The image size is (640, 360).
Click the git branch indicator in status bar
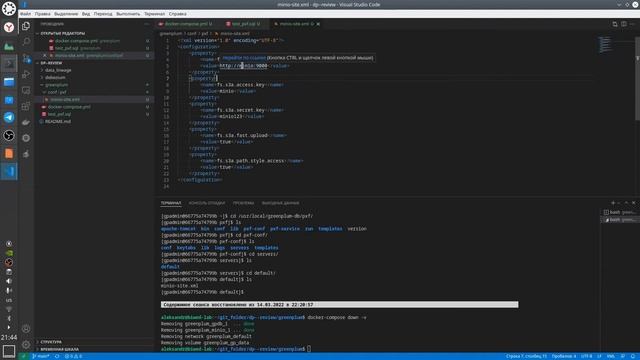[41, 356]
